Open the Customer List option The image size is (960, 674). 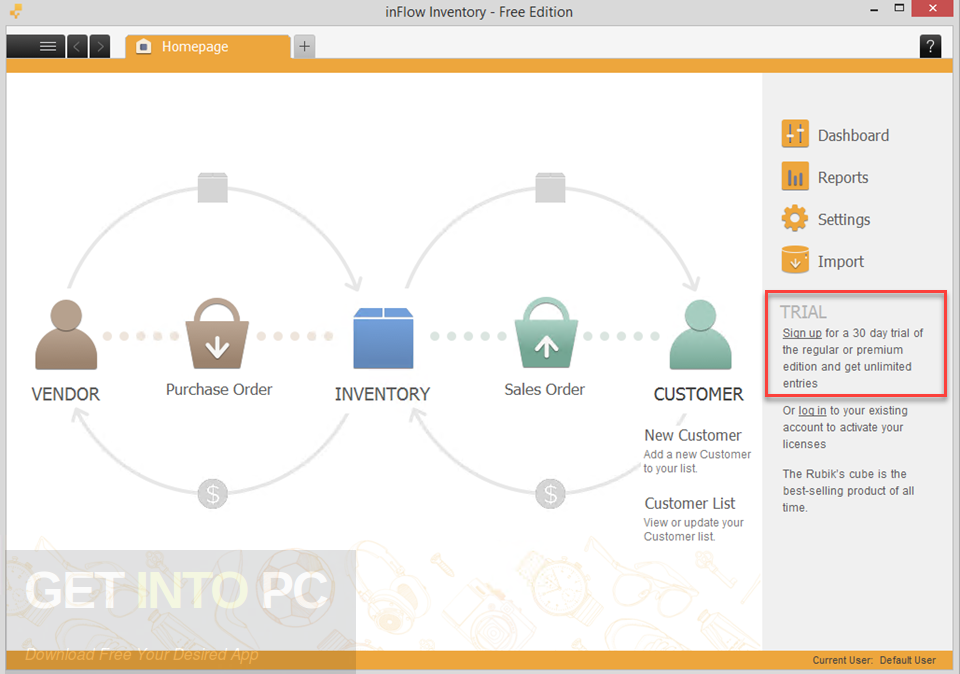[x=689, y=503]
